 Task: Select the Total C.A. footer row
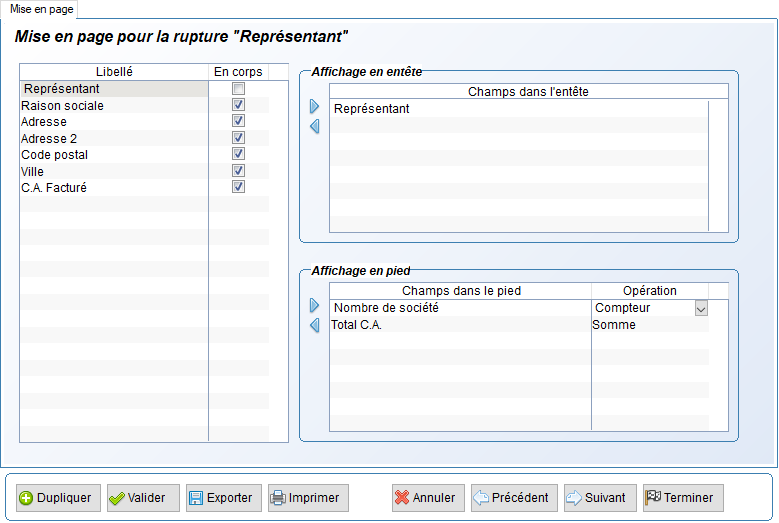click(461, 325)
